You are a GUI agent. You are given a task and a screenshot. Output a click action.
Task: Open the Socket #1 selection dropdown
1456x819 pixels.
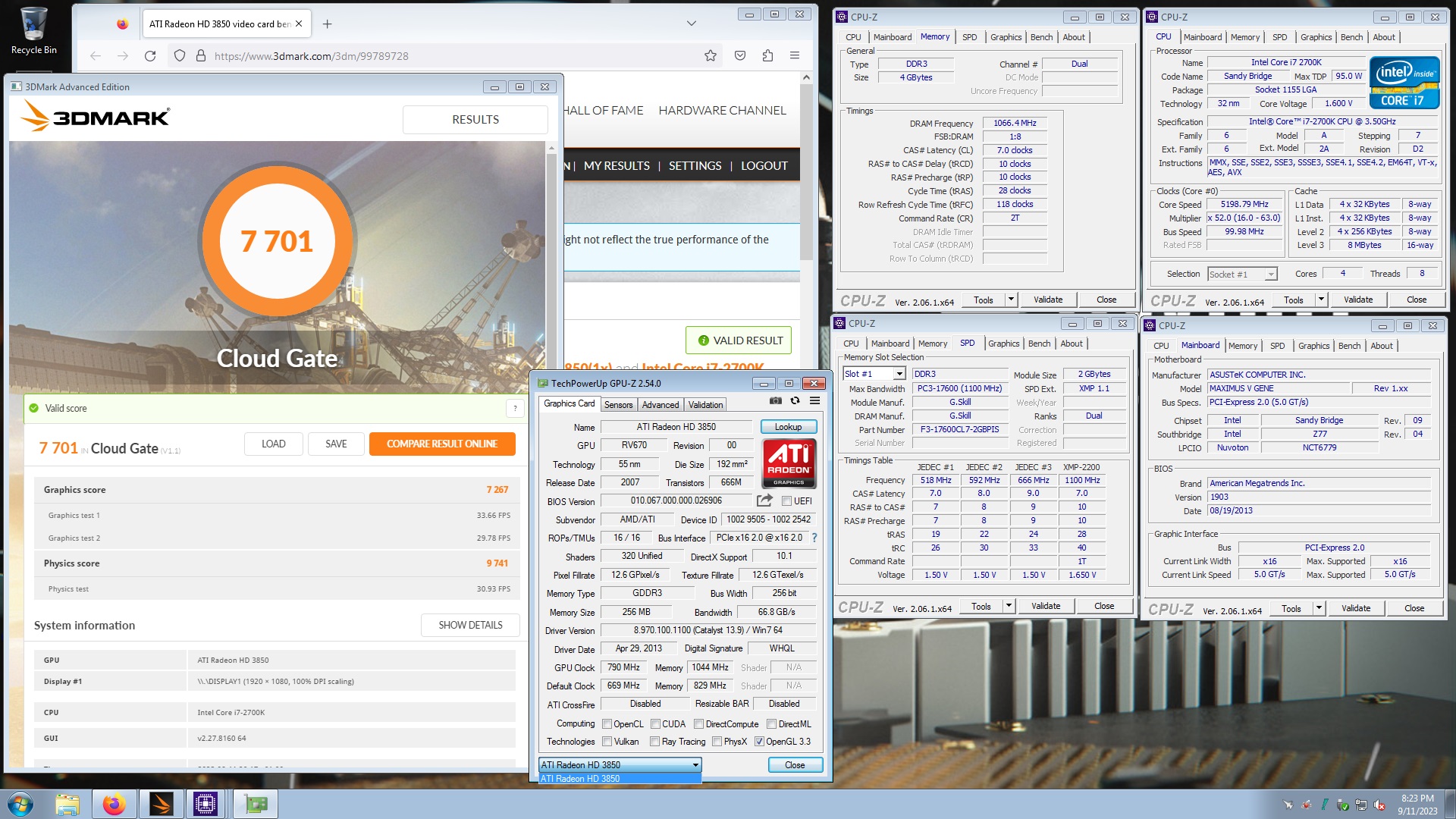[1241, 275]
